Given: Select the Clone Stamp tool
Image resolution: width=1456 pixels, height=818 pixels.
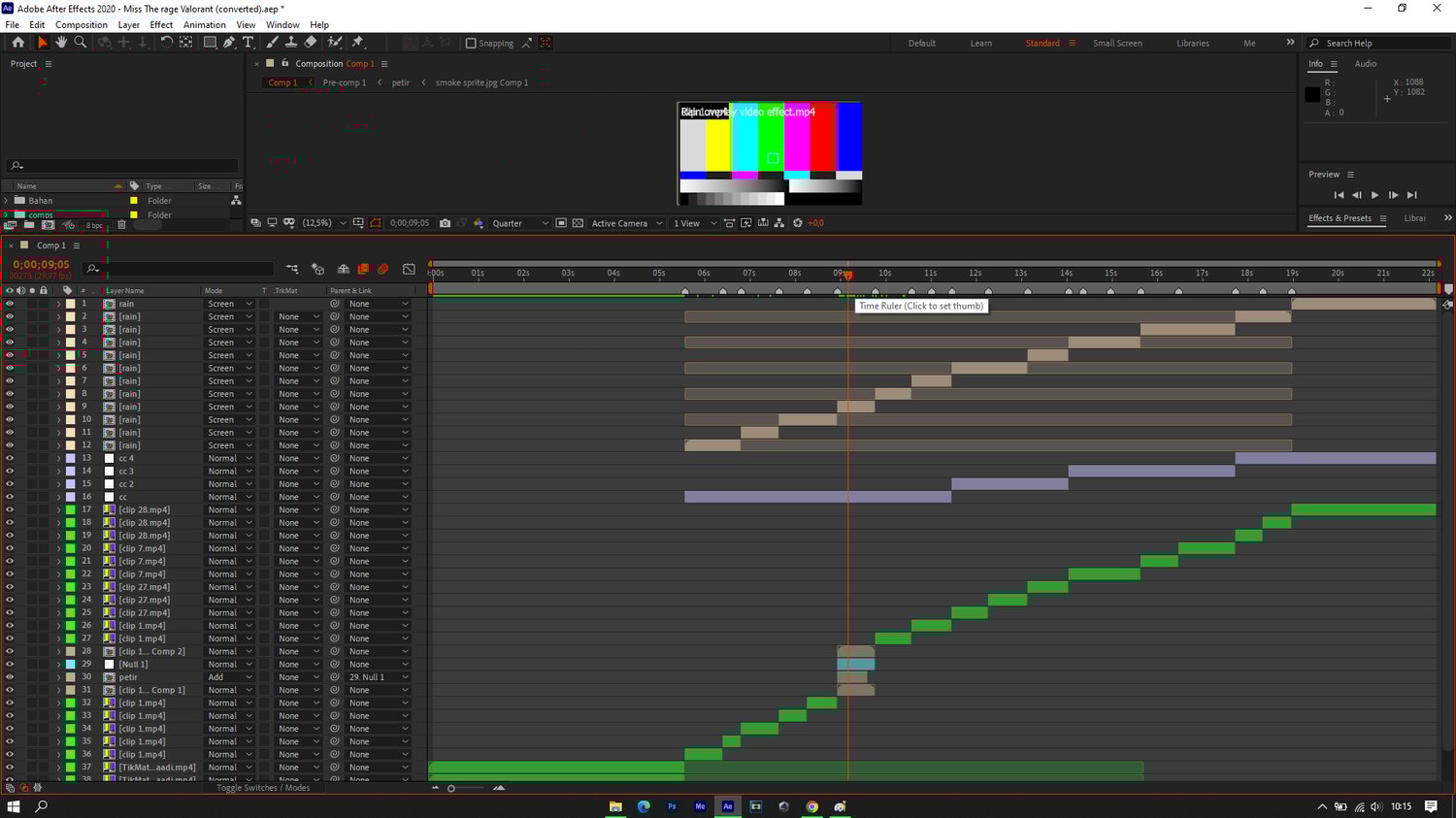Looking at the screenshot, I should tap(290, 43).
